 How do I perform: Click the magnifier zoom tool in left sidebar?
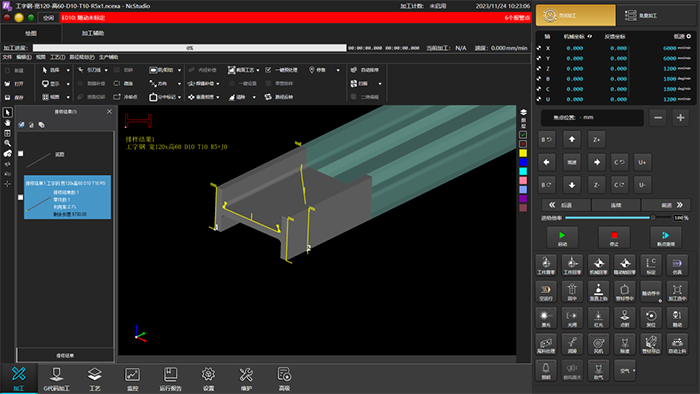(8, 143)
